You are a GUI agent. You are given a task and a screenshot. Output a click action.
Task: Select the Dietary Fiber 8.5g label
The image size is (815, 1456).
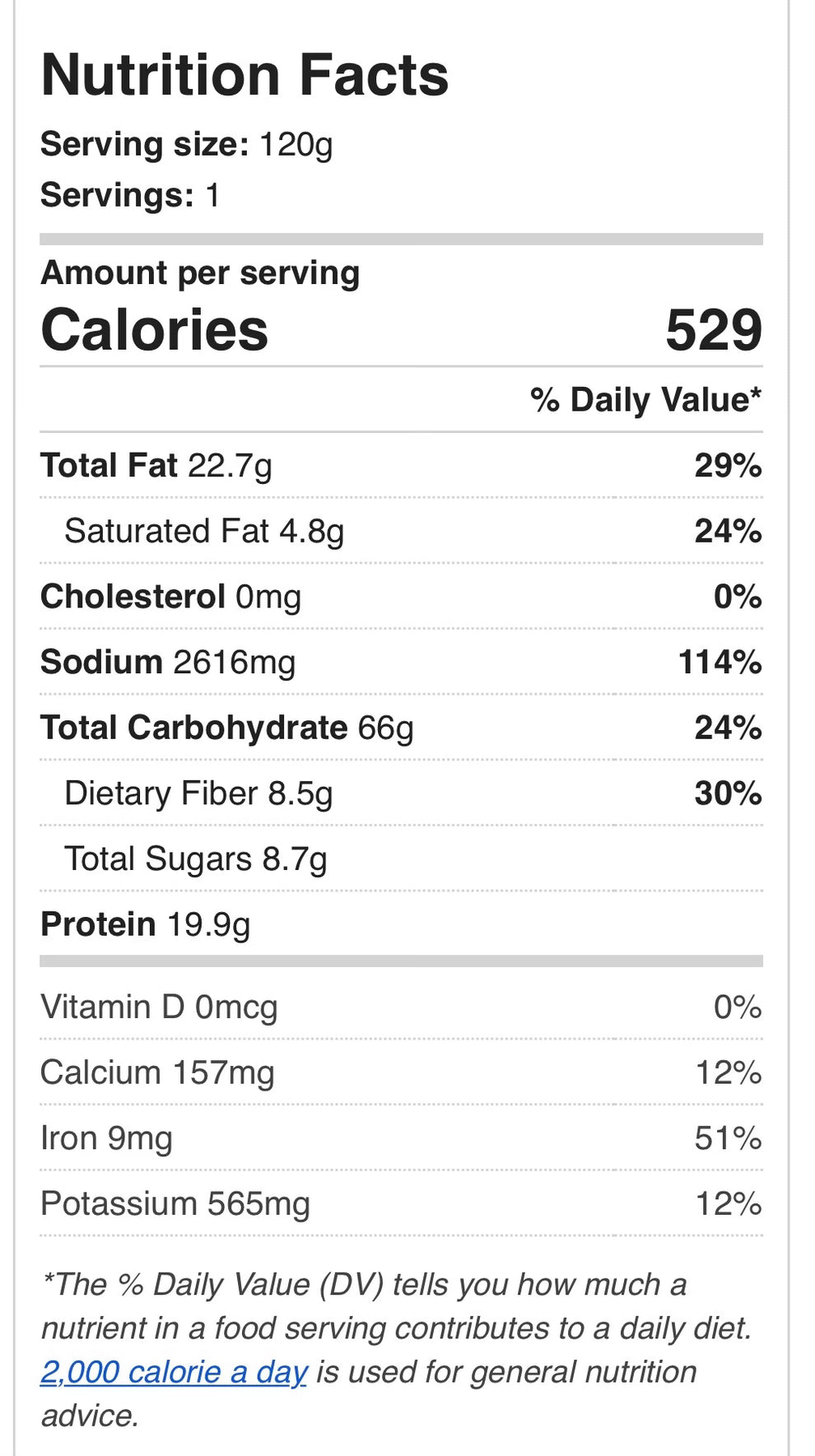pos(198,793)
